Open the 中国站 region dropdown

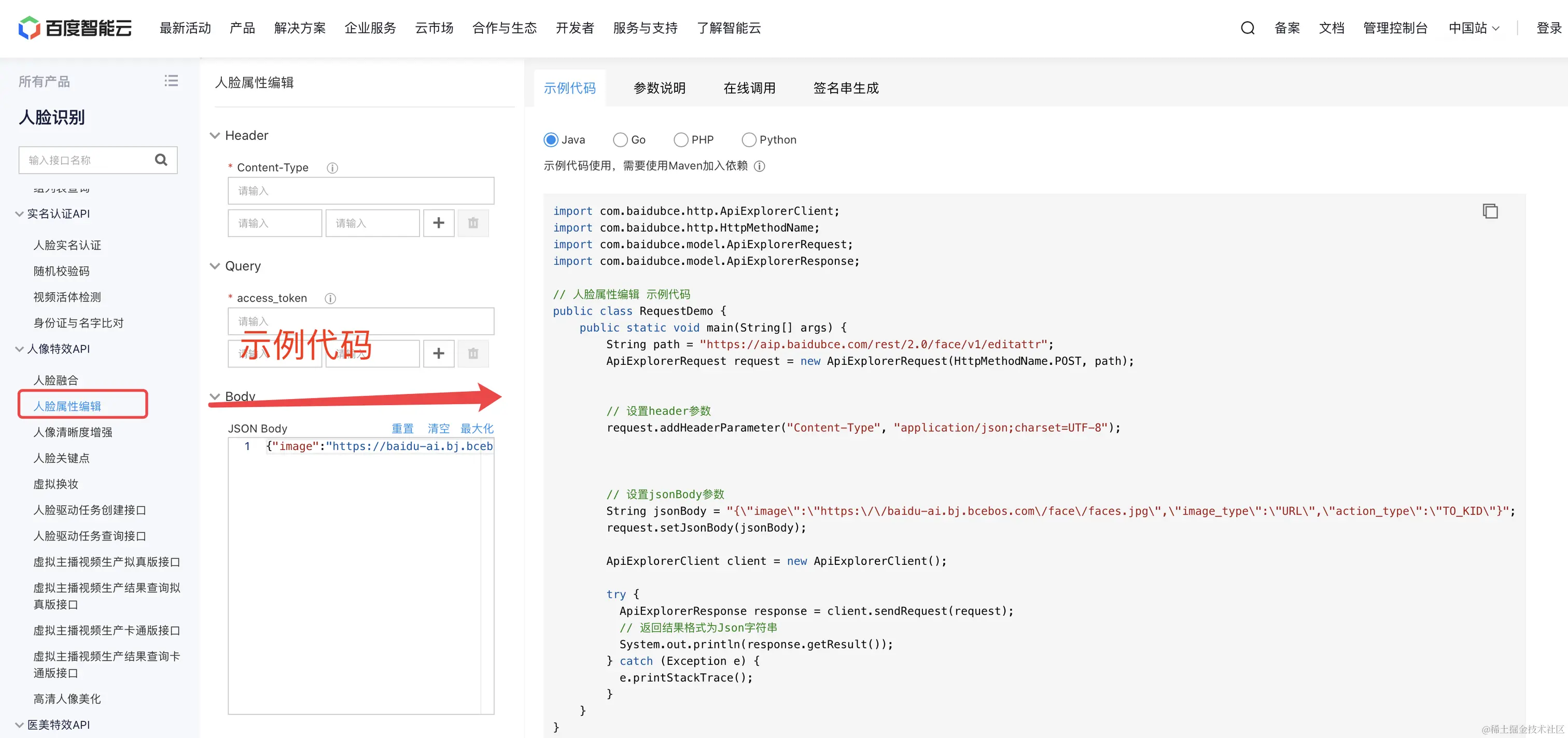click(x=1473, y=28)
